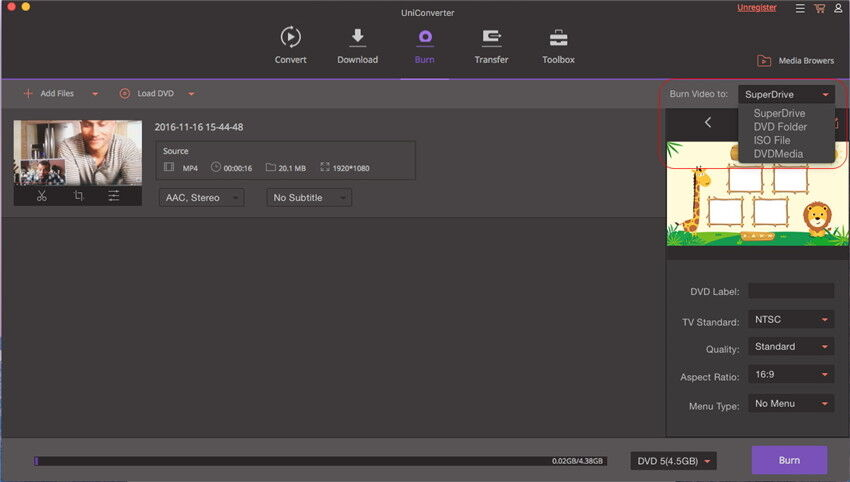Choose ISO File burn destination
Image resolution: width=850 pixels, height=482 pixels.
[x=772, y=141]
